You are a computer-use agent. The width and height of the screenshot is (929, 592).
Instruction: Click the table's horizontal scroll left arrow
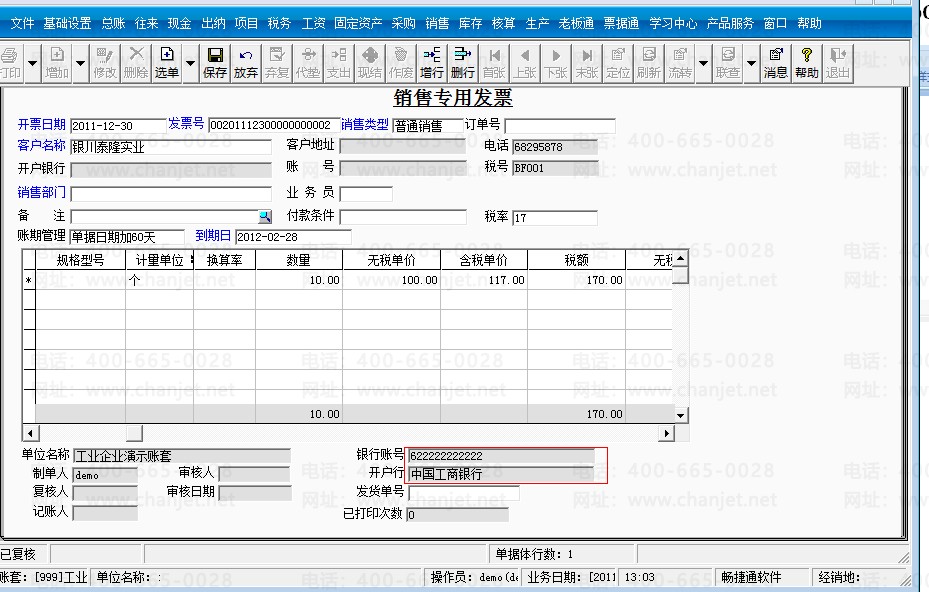[x=30, y=433]
